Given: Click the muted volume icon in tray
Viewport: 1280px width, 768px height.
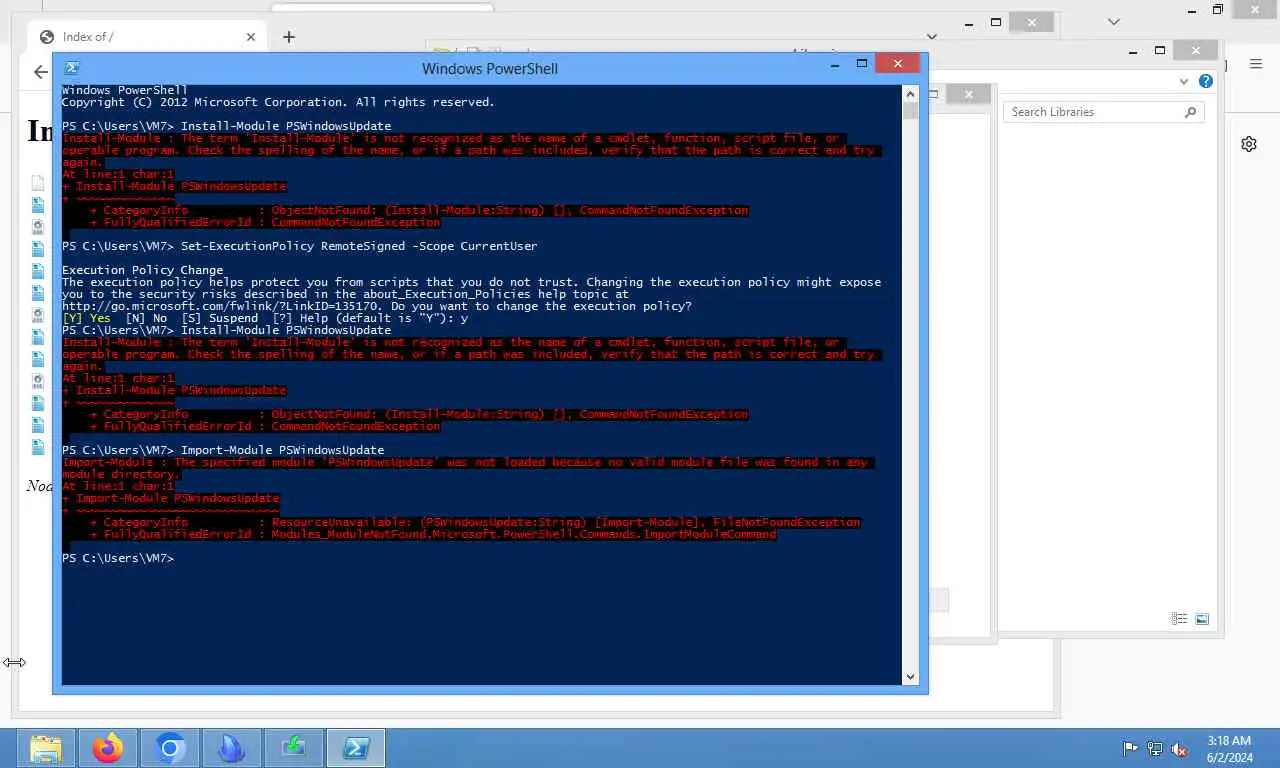Looking at the screenshot, I should (x=1180, y=748).
